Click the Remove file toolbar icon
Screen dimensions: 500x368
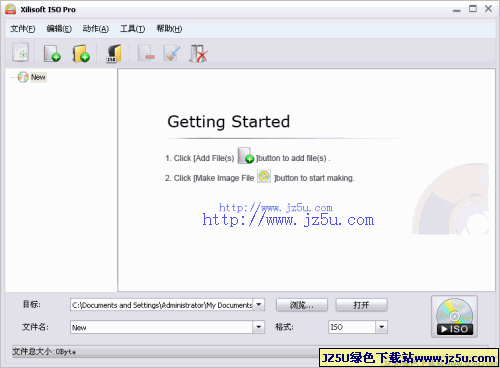coord(146,53)
